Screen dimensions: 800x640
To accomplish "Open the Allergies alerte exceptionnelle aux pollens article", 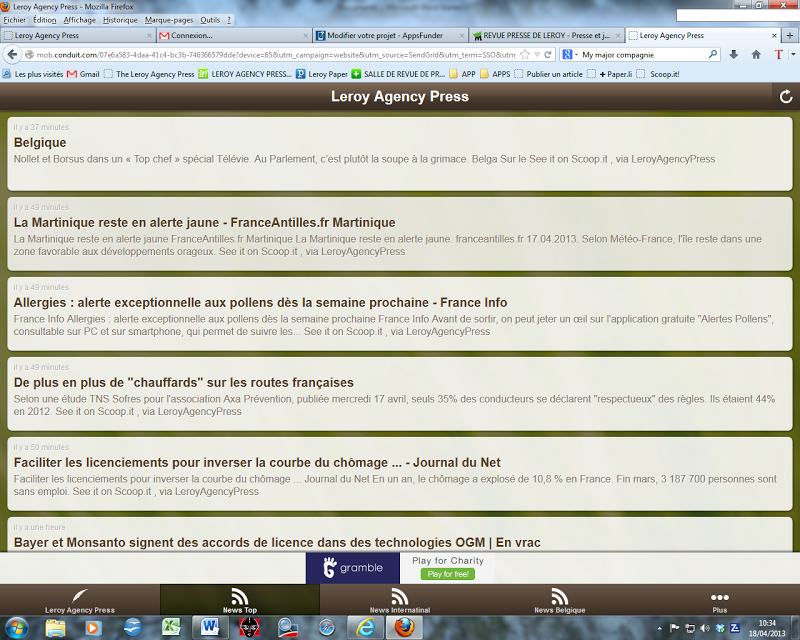I will coord(399,314).
